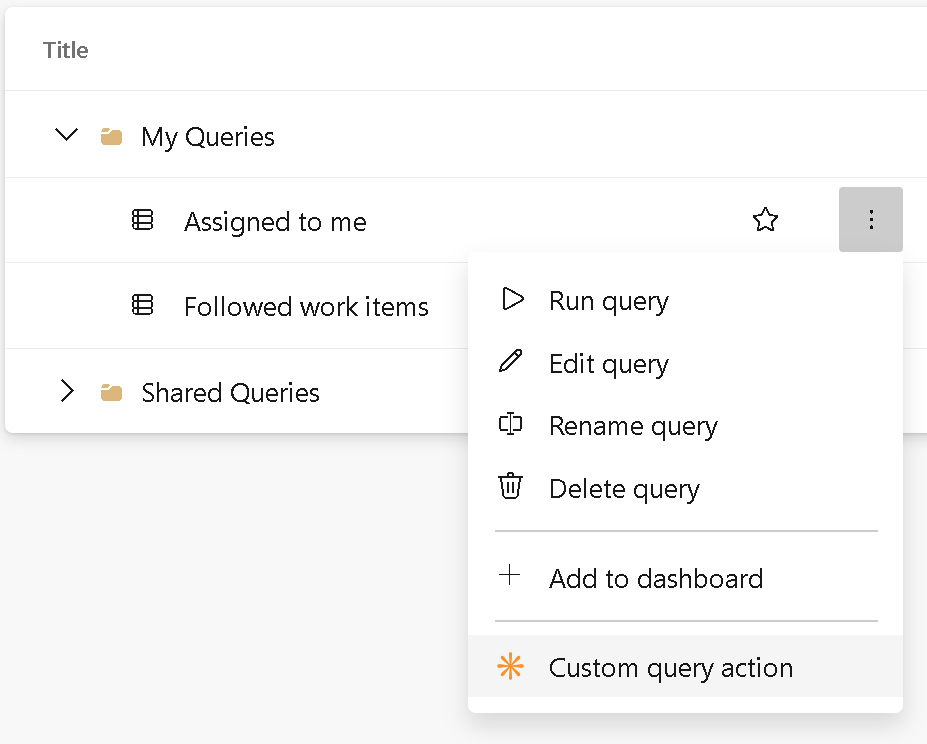
Task: Click the orange asterisk Custom query action icon
Action: pos(511,666)
